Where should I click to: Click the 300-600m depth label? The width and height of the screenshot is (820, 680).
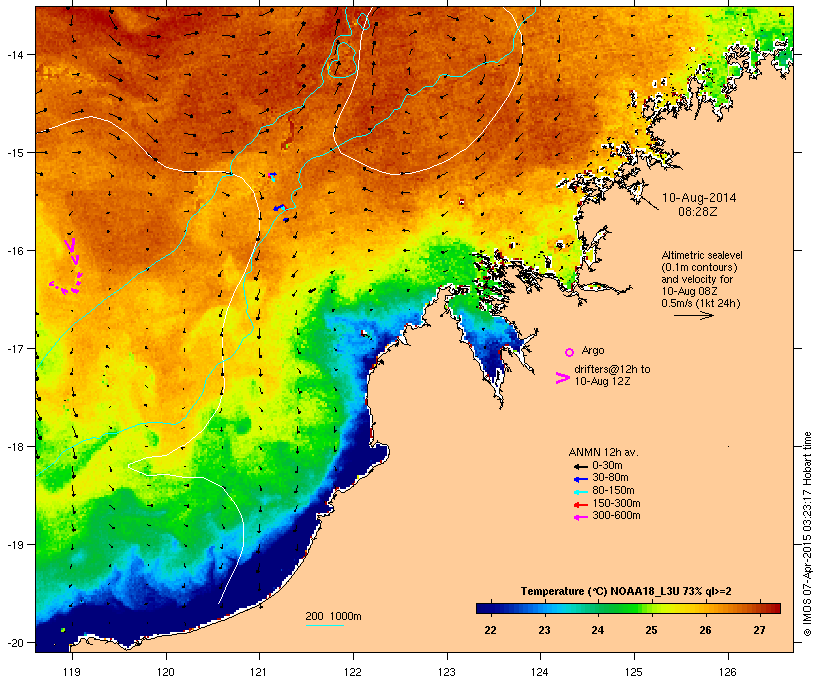coord(616,516)
